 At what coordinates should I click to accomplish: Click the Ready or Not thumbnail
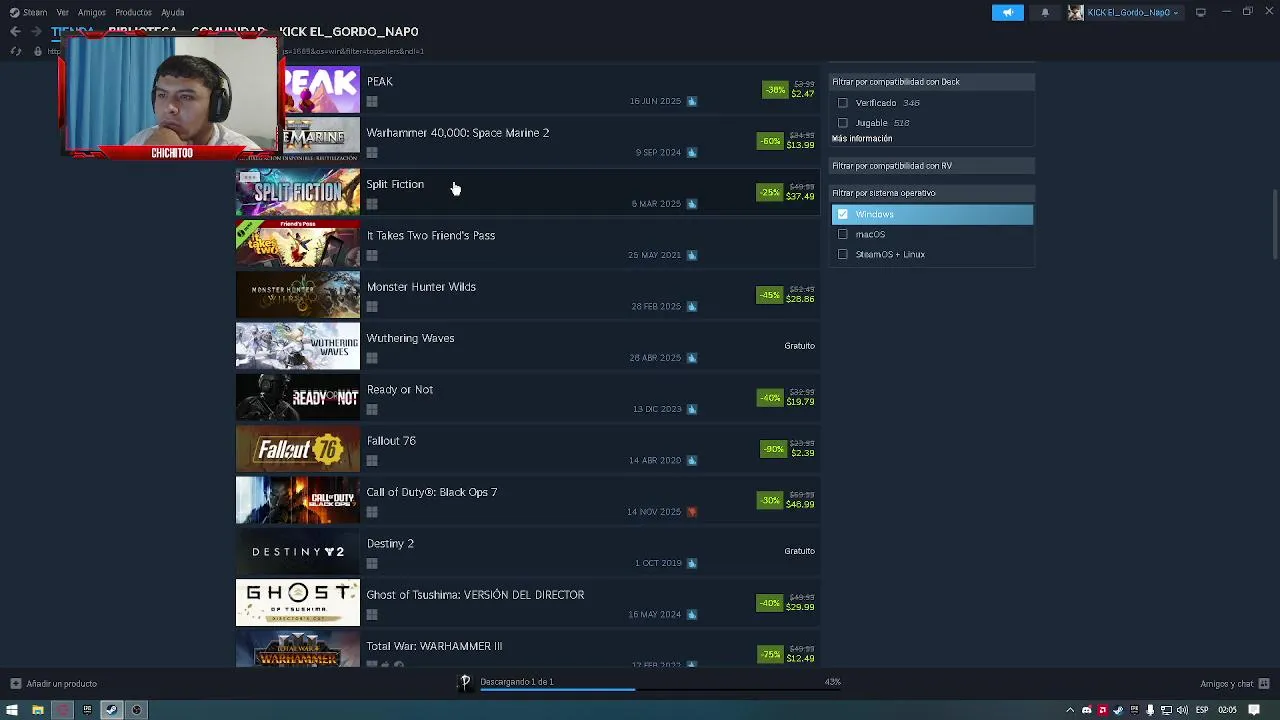(298, 398)
